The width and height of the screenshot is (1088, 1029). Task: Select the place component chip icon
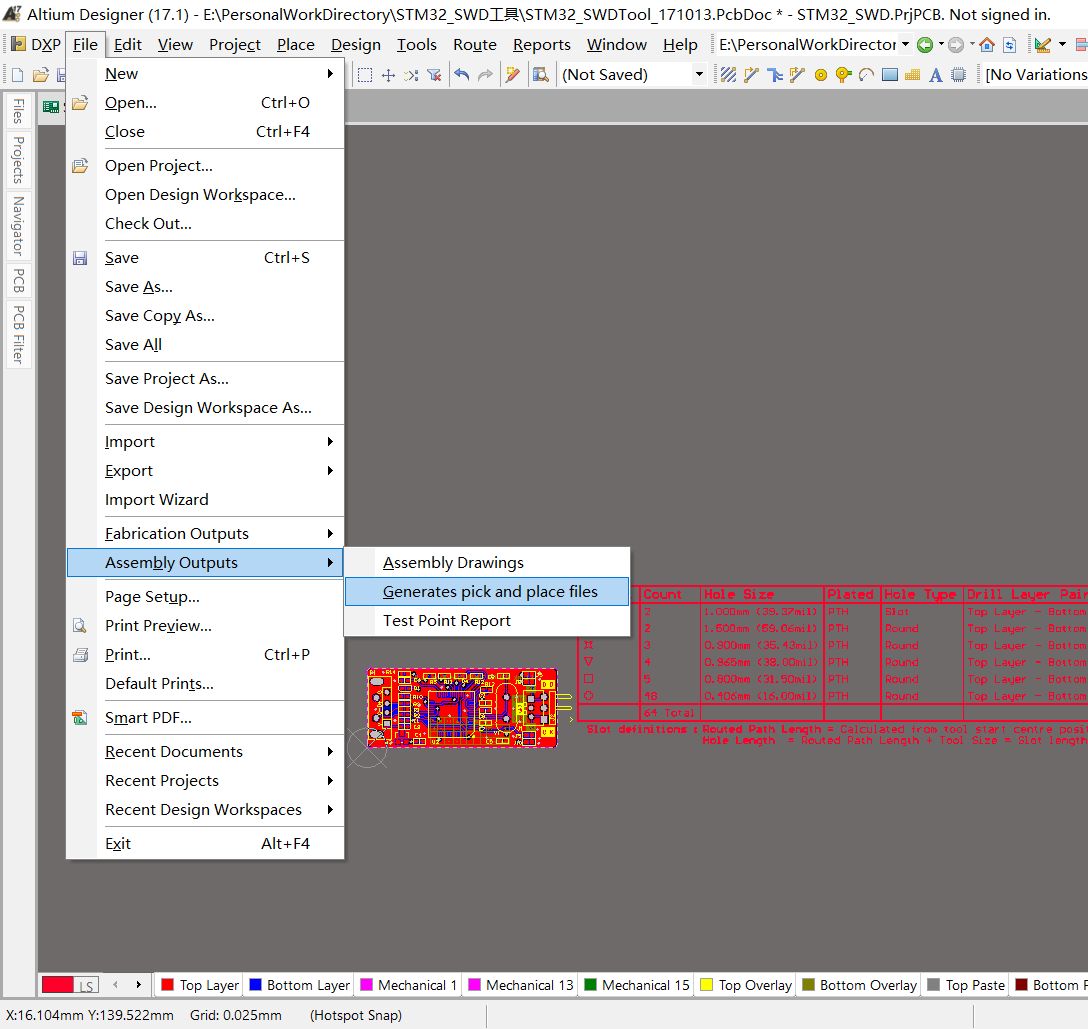point(958,75)
